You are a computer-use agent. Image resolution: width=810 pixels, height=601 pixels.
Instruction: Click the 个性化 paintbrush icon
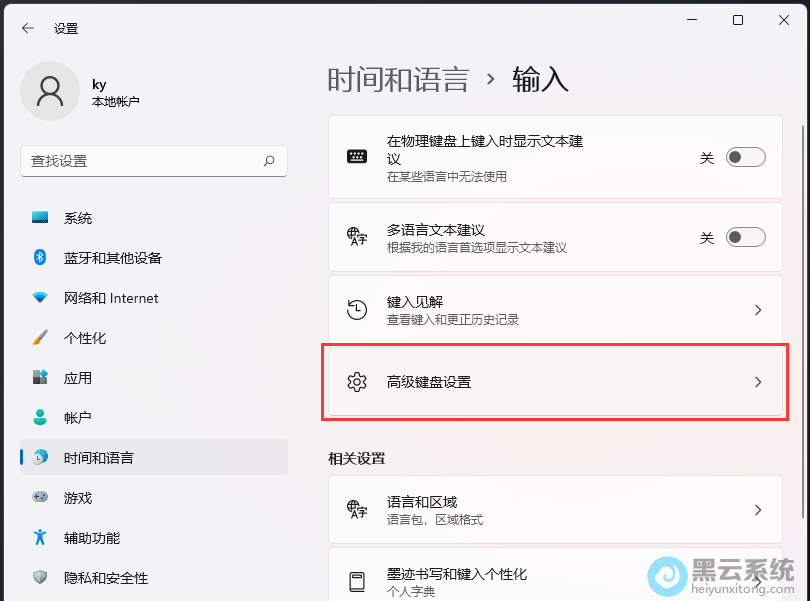(40, 338)
